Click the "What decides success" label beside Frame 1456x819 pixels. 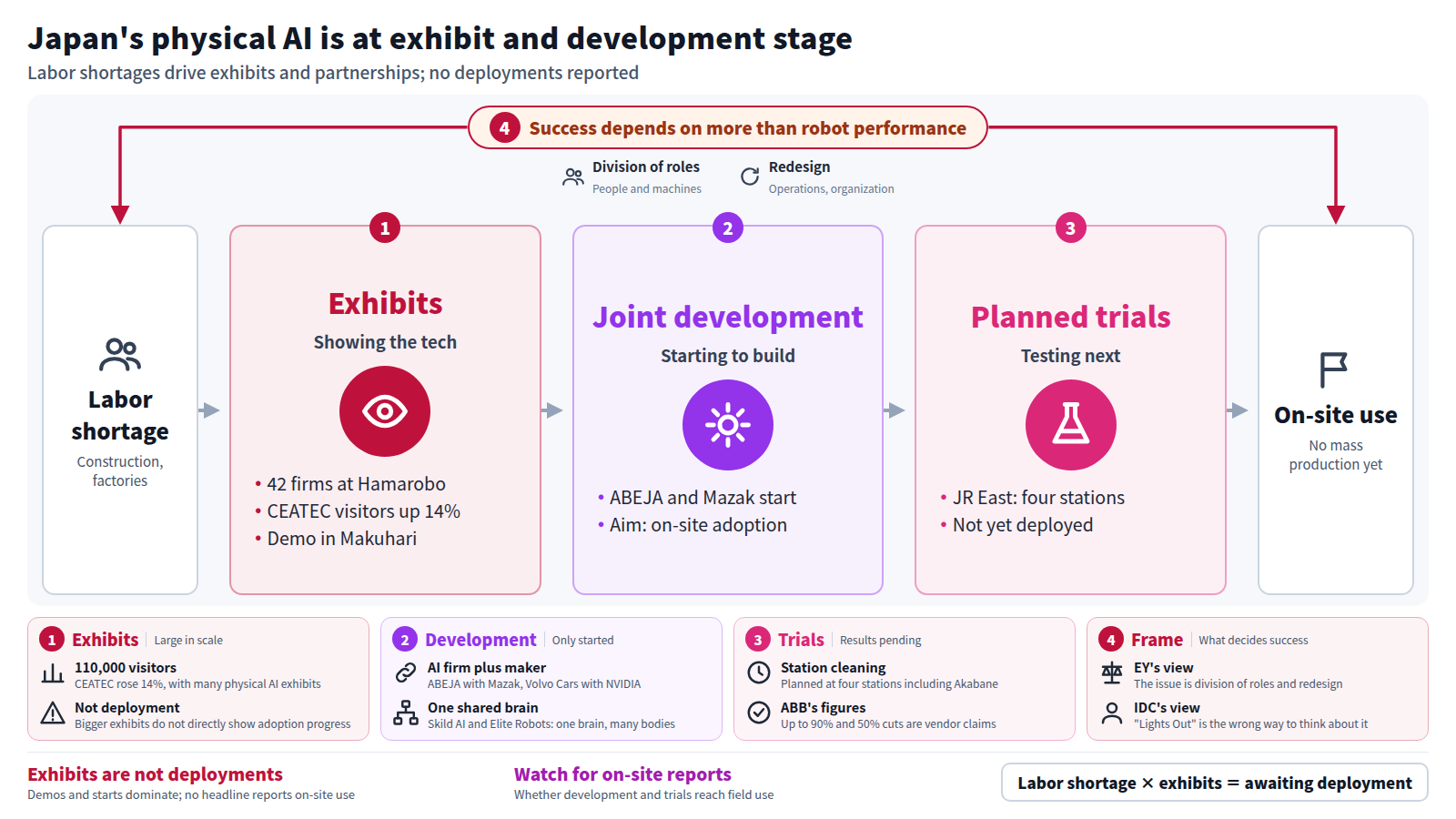point(1253,641)
